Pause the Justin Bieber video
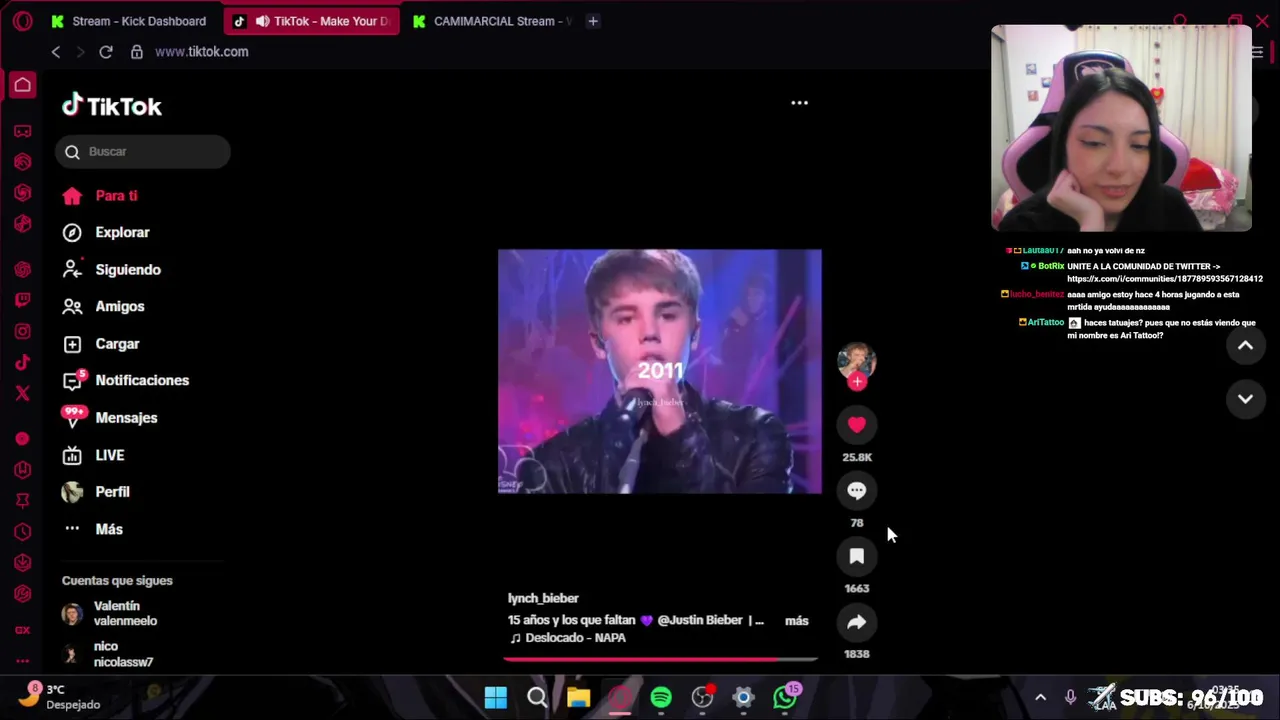 [660, 371]
